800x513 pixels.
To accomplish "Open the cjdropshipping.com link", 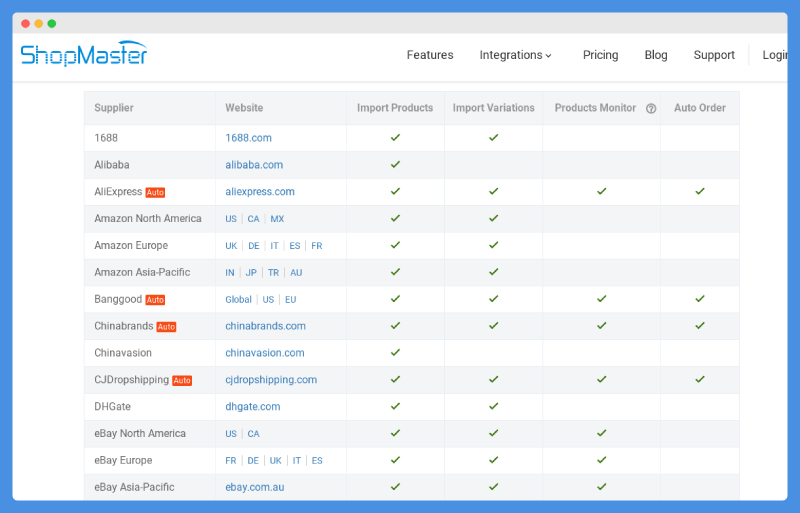I will click(x=271, y=380).
